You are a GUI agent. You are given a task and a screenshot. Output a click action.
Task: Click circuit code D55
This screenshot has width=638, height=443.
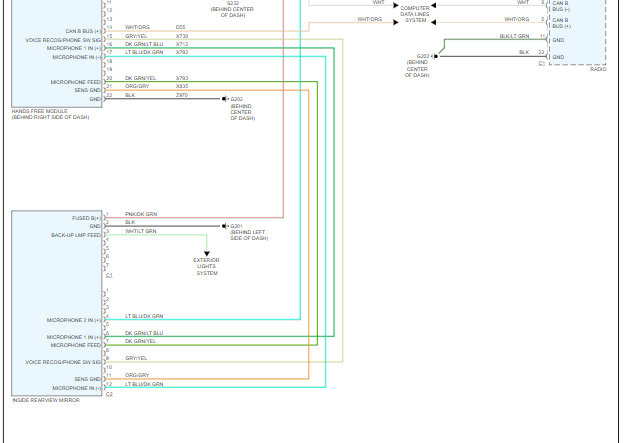(181, 27)
